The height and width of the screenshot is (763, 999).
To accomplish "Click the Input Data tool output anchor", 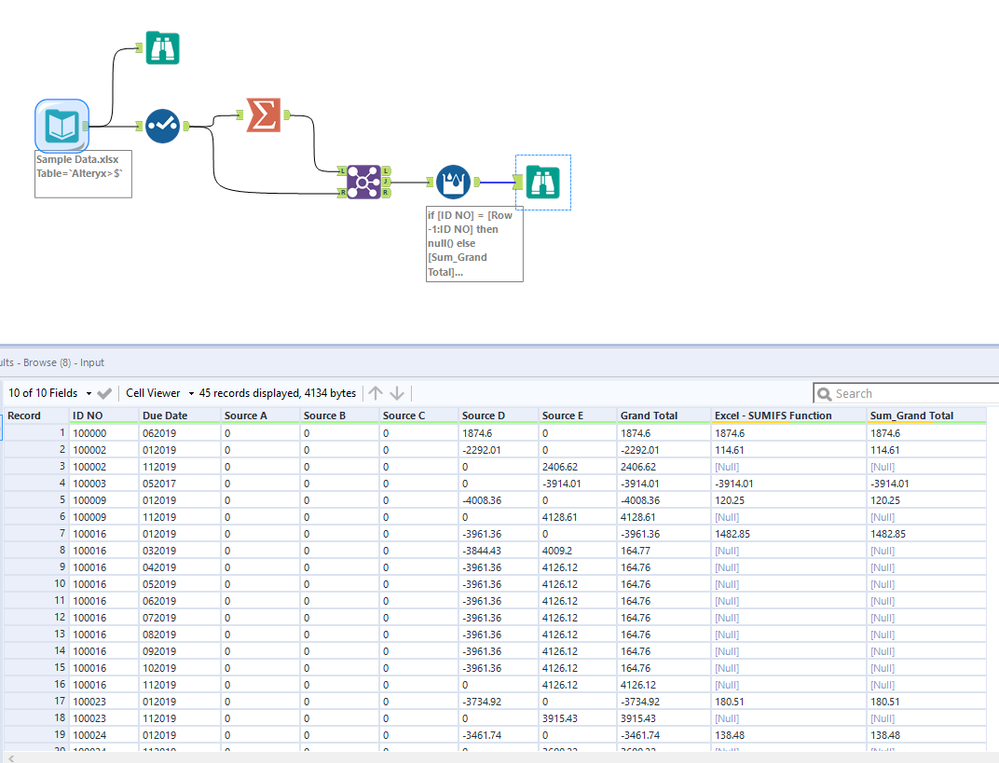I will pos(85,126).
